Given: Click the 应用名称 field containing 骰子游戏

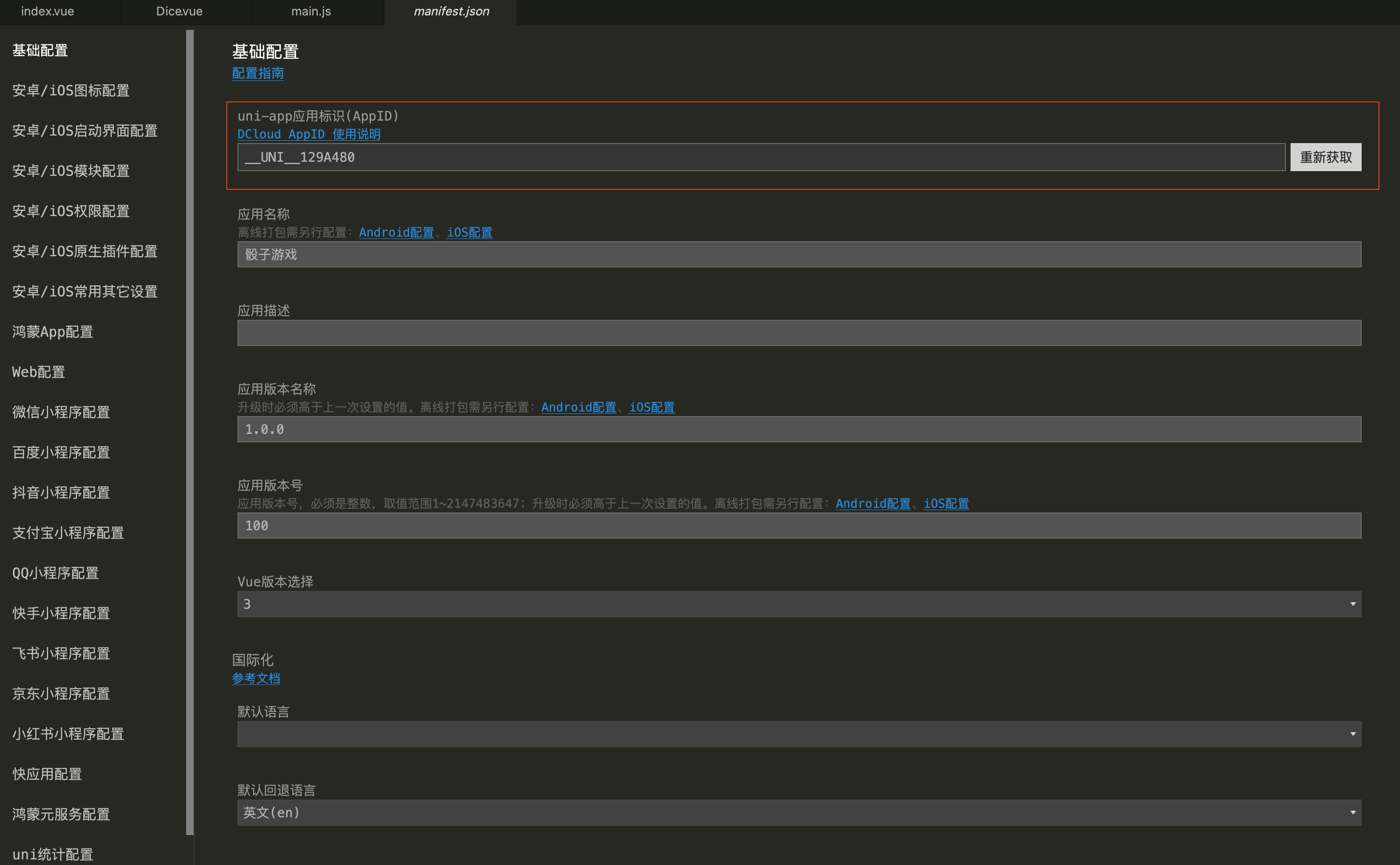Looking at the screenshot, I should (799, 254).
